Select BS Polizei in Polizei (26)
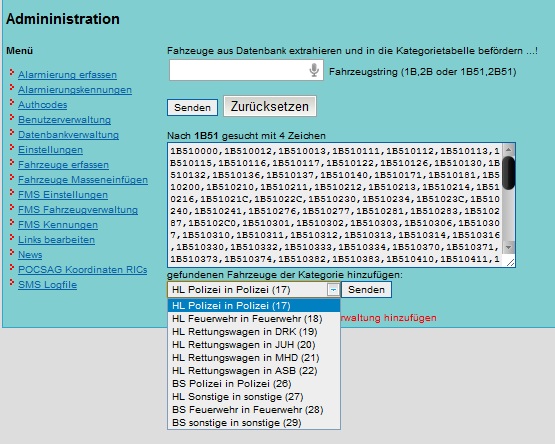 (x=254, y=384)
